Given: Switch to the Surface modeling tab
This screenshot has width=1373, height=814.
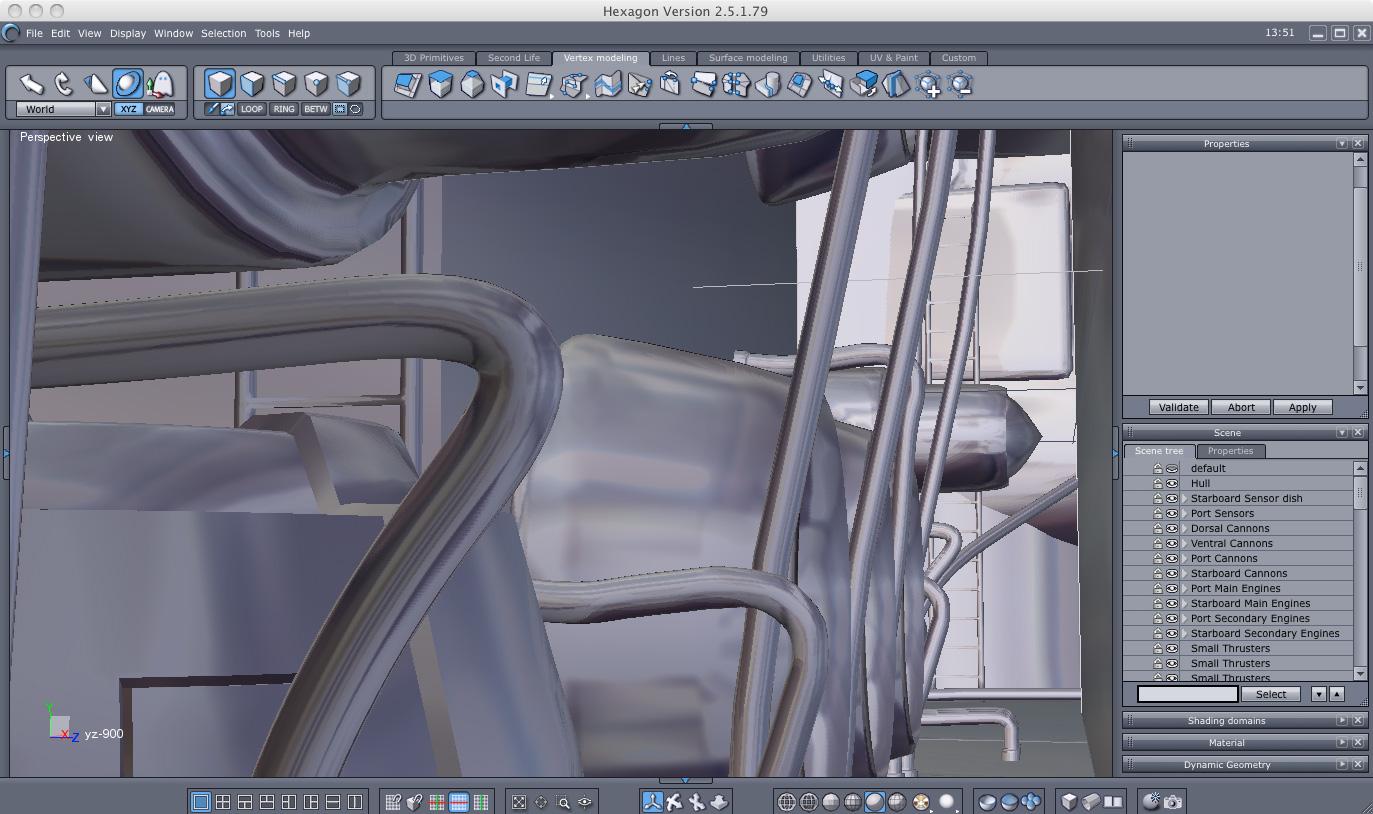Looking at the screenshot, I should [748, 58].
